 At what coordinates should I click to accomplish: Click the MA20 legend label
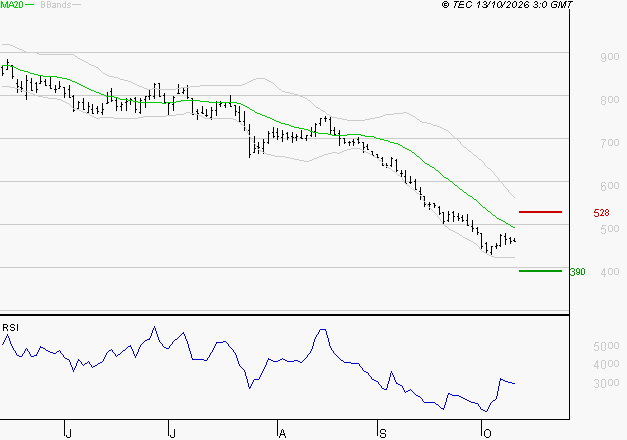pos(11,5)
